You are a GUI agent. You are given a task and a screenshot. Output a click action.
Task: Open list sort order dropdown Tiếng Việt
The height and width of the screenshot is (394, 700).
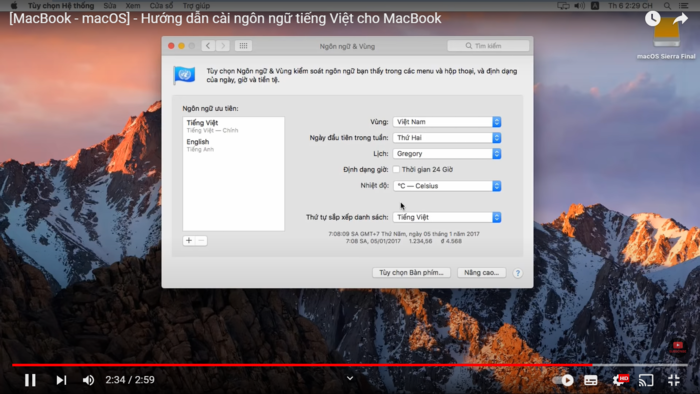tap(447, 217)
